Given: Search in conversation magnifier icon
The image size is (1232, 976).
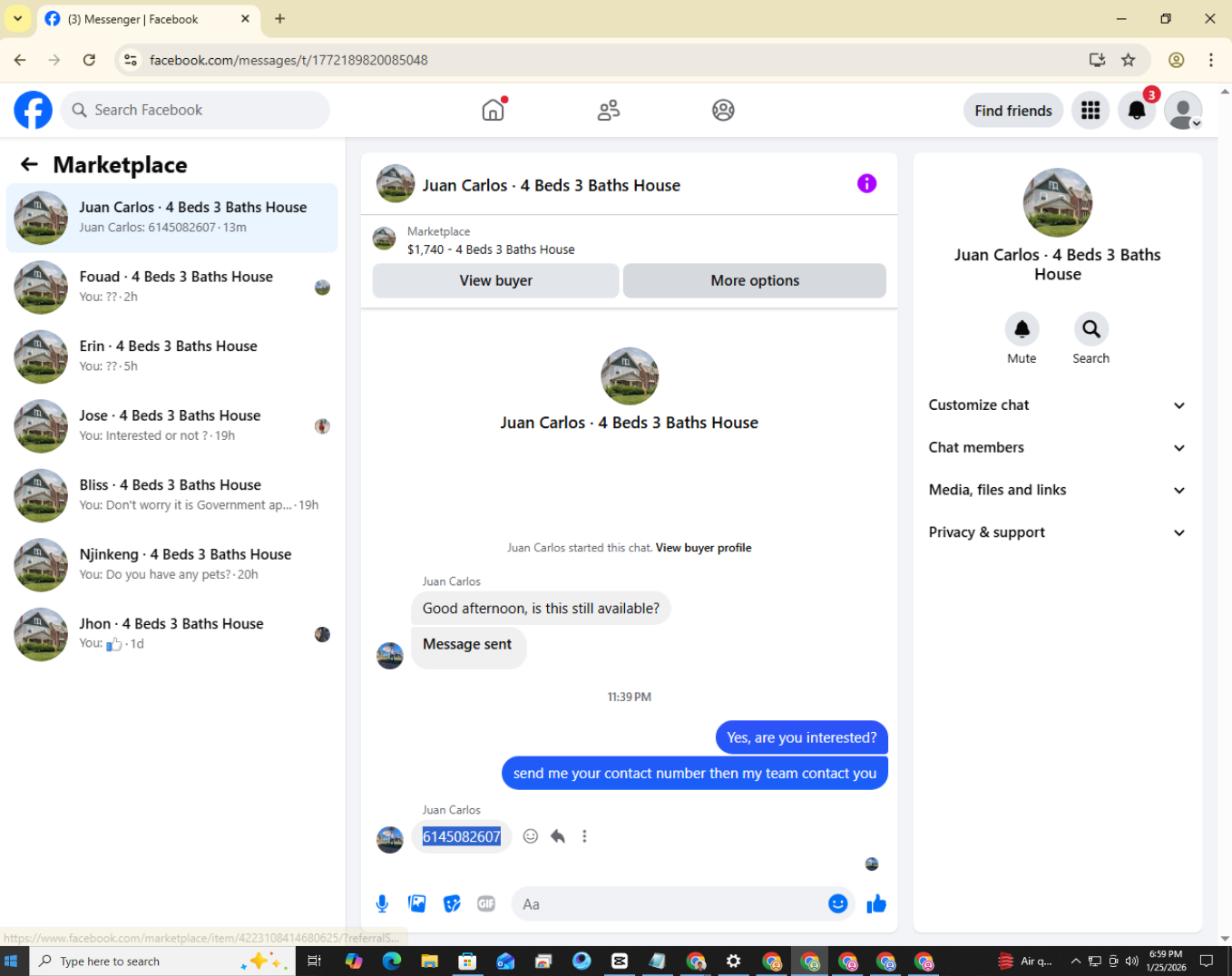Looking at the screenshot, I should (x=1091, y=329).
